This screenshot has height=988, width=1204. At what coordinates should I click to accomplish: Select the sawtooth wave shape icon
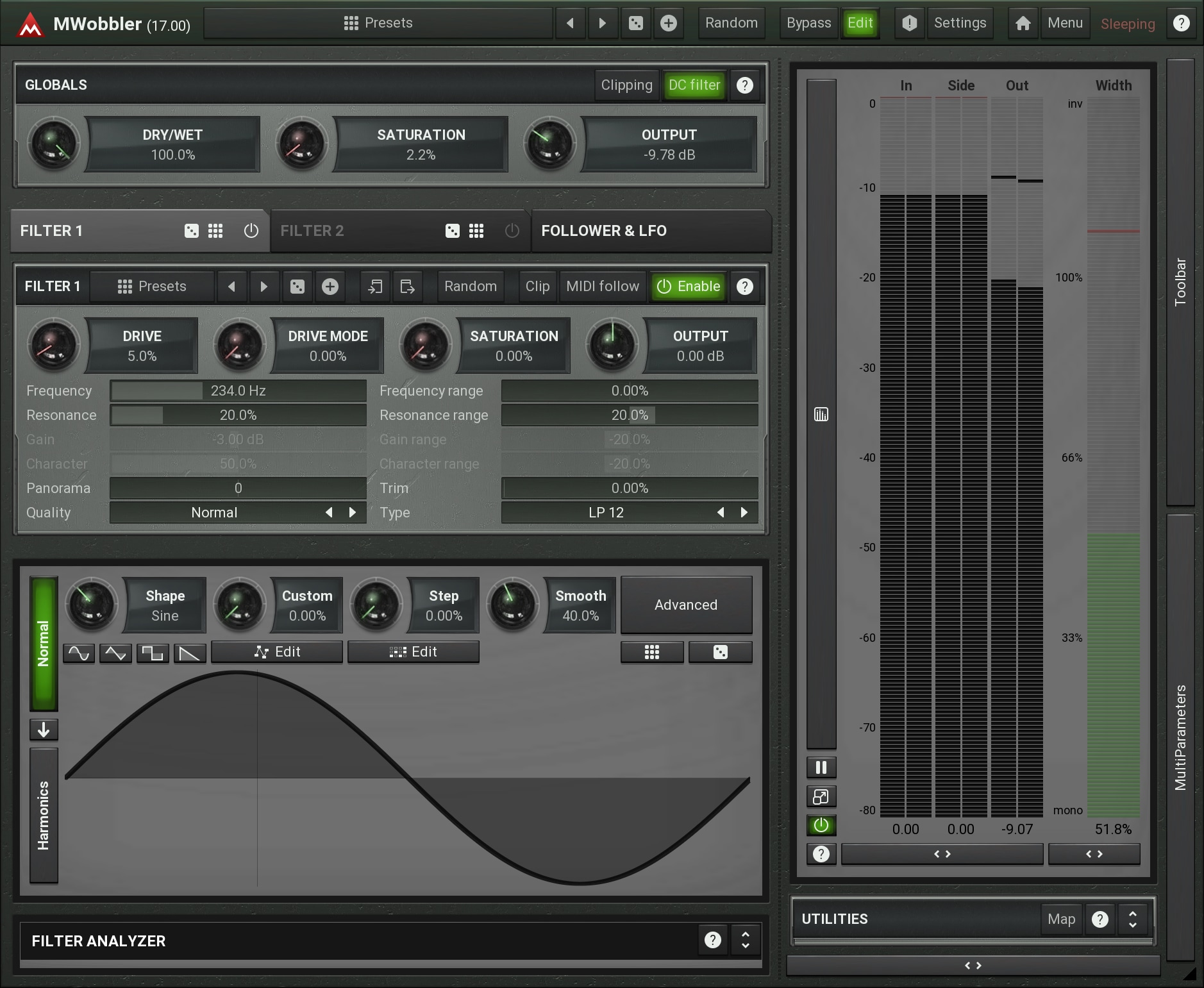pos(190,653)
